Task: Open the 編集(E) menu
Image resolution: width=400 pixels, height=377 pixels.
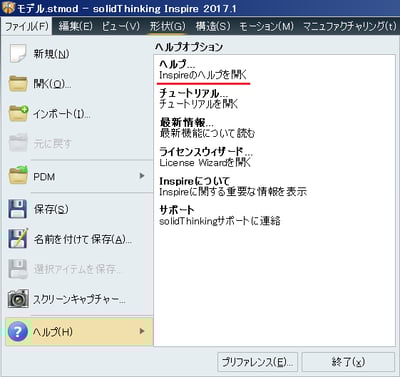Action: pyautogui.click(x=76, y=26)
